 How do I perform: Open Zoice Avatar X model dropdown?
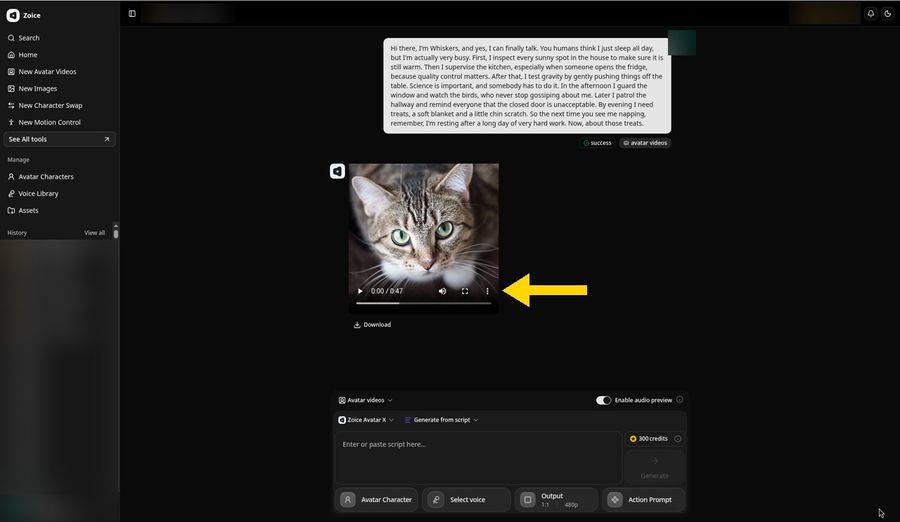(x=366, y=420)
